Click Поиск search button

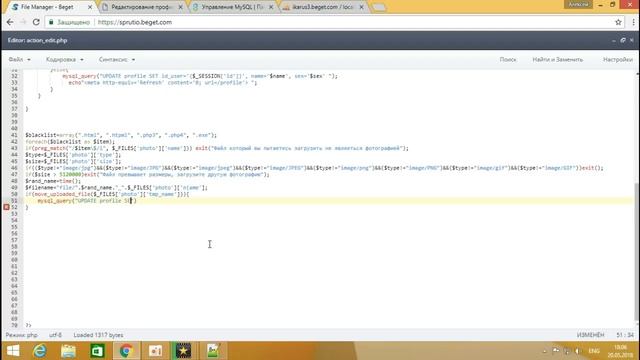pos(508,60)
